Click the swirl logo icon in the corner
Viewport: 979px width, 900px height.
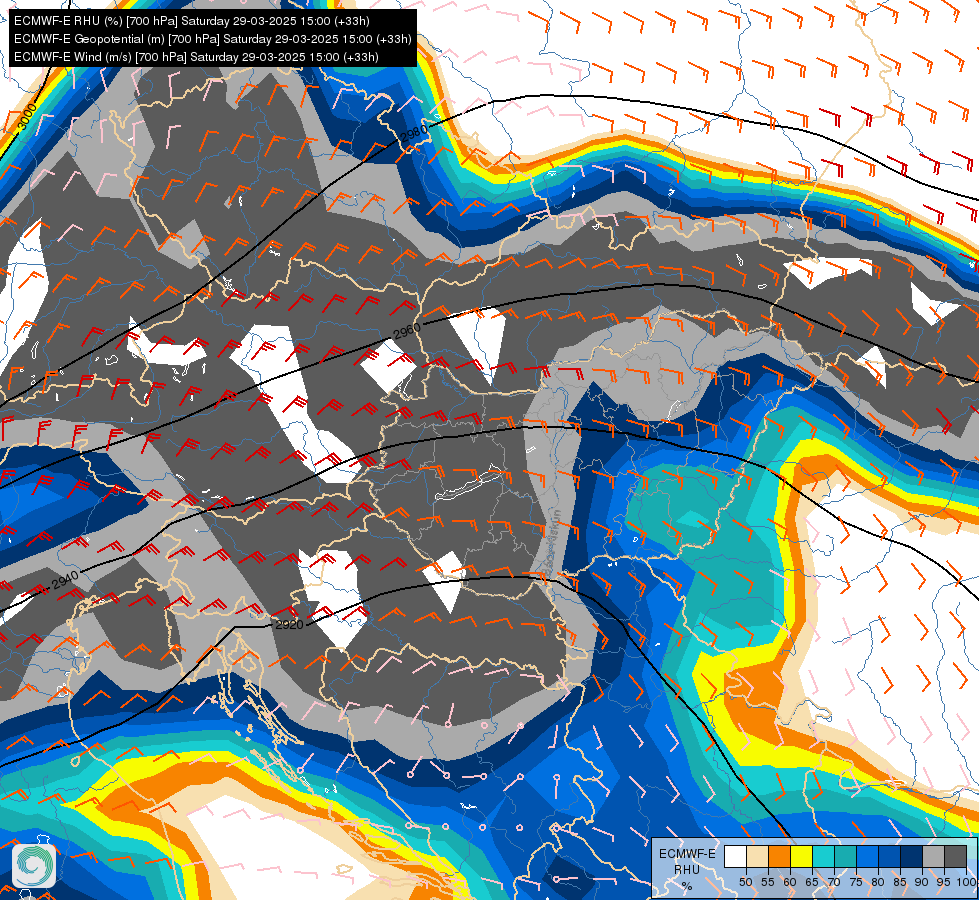(x=34, y=866)
